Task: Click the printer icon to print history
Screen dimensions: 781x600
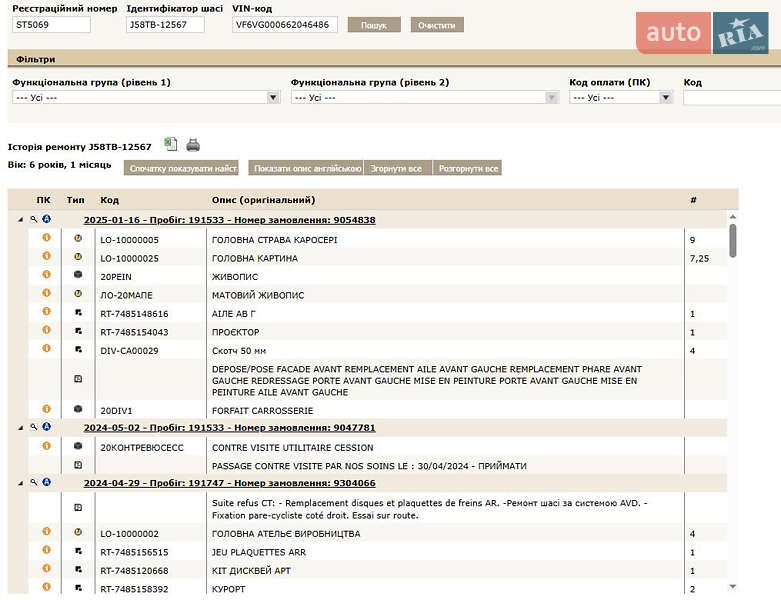Action: click(x=193, y=145)
